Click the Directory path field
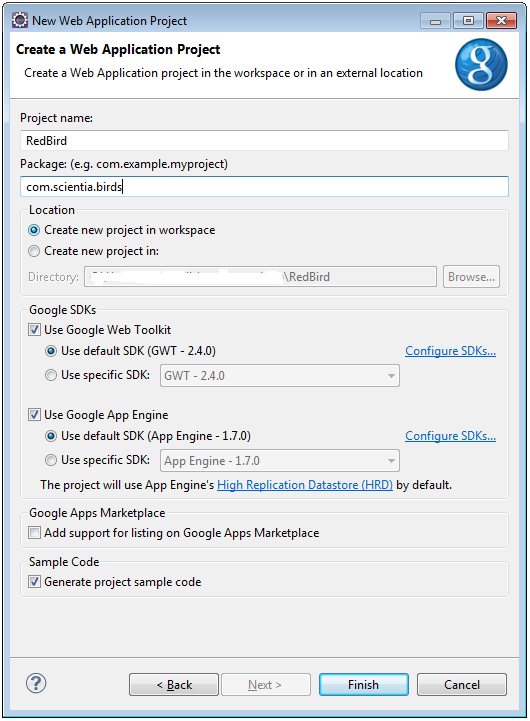 click(260, 277)
